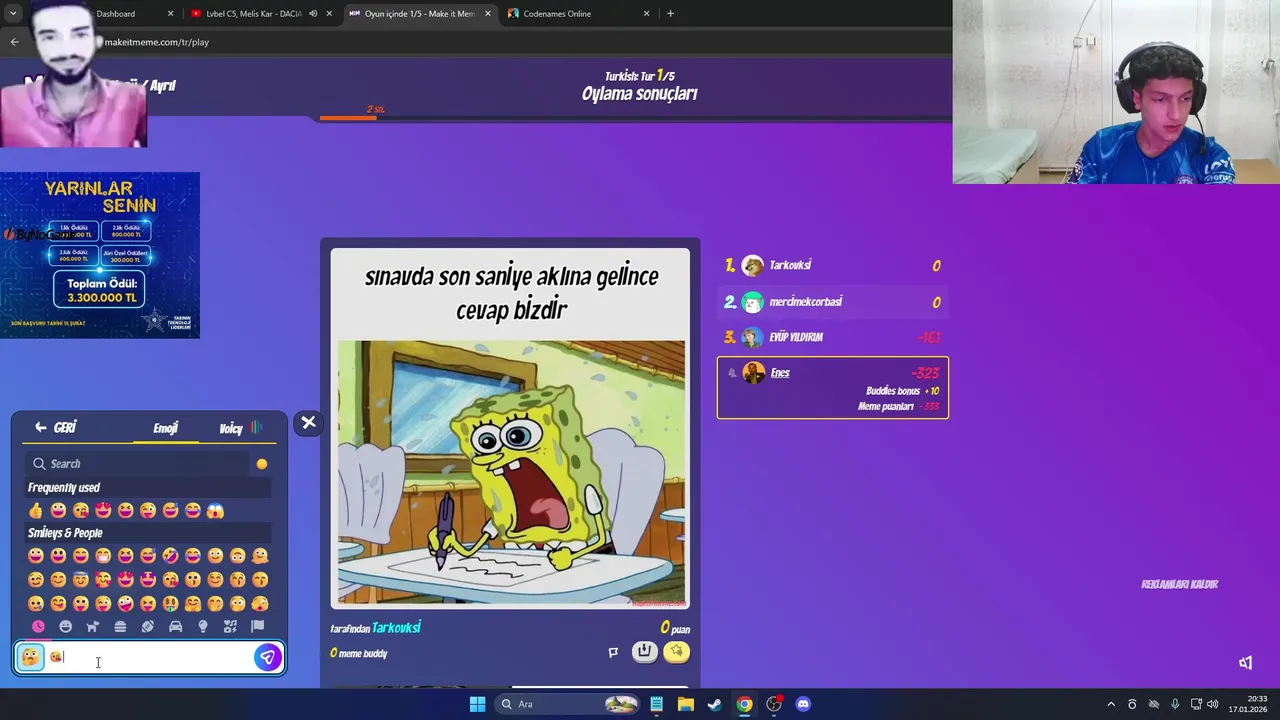This screenshot has width=1280, height=720.
Task: Open Notepad from the taskbar
Action: [656, 704]
